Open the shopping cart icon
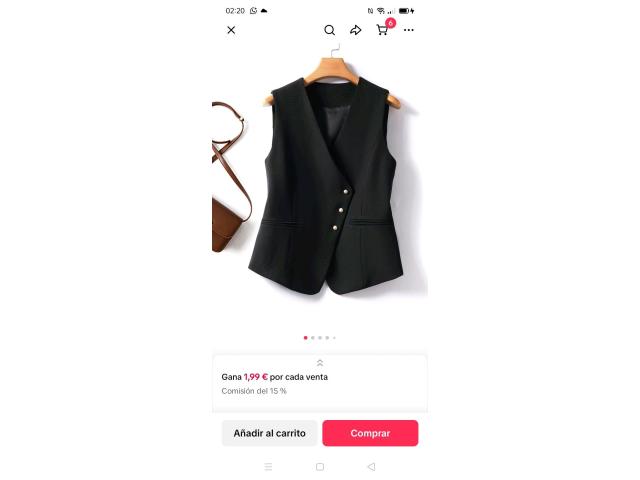The width and height of the screenshot is (640, 480). point(382,30)
